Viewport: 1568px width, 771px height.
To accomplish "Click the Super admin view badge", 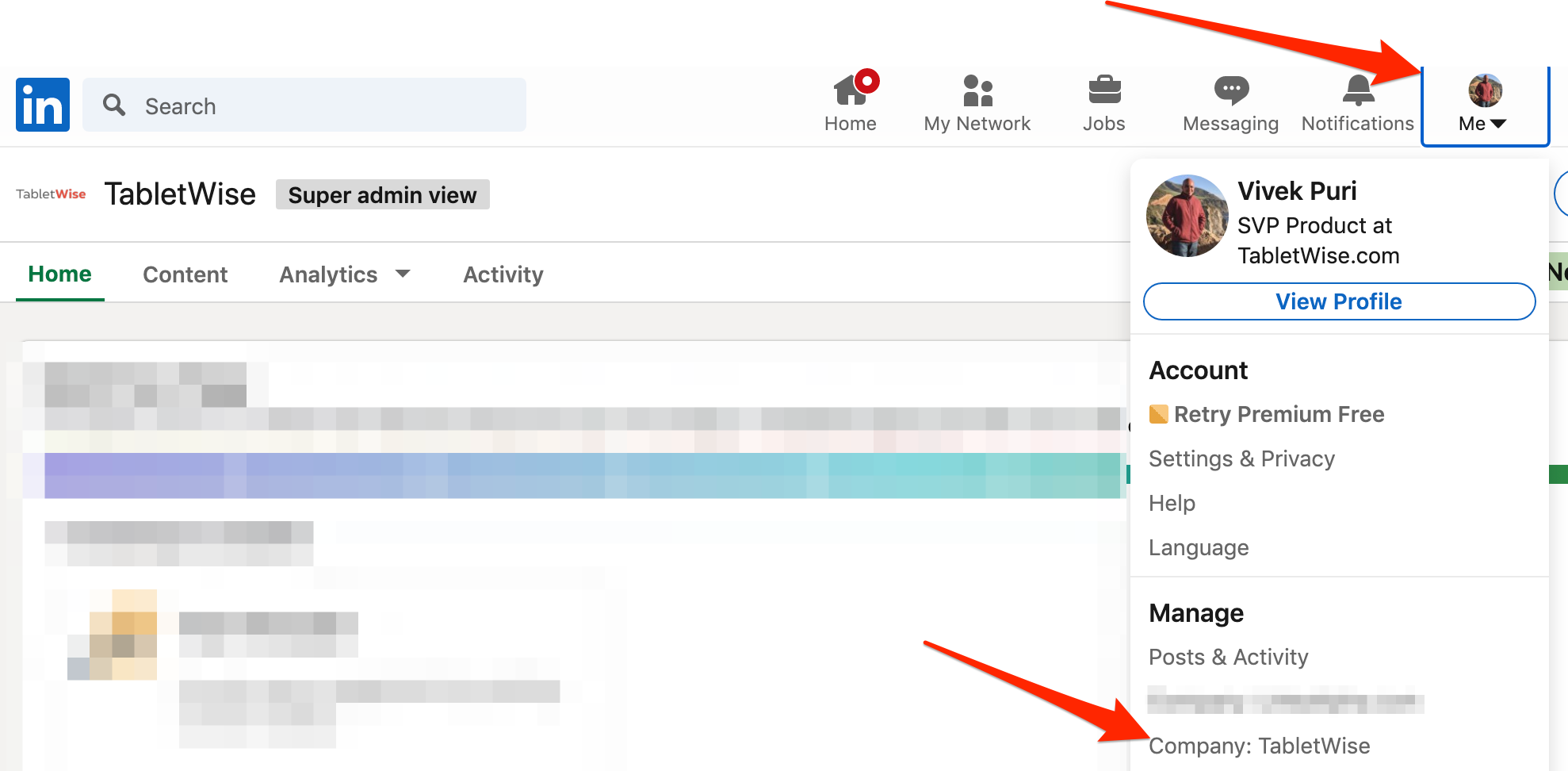I will (383, 194).
